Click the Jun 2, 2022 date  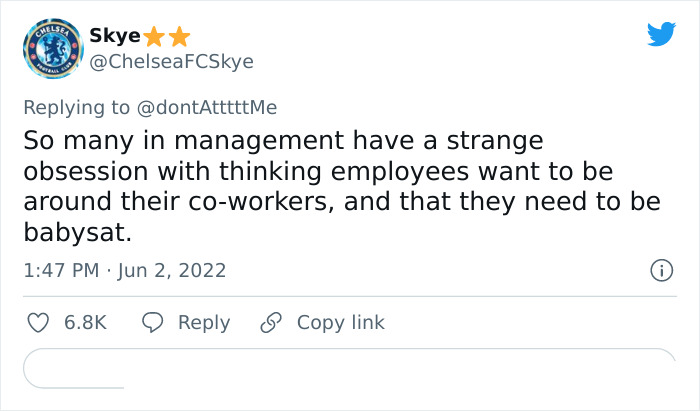(170, 270)
